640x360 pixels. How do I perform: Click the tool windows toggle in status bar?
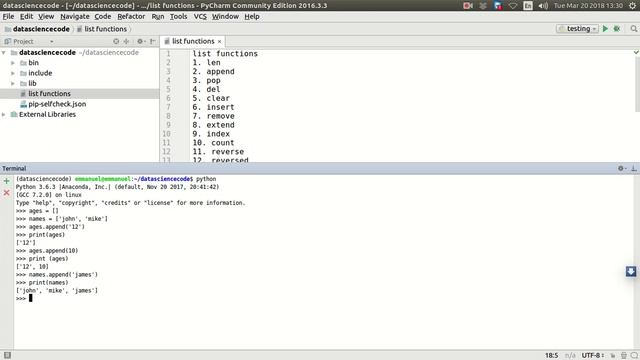(7, 355)
